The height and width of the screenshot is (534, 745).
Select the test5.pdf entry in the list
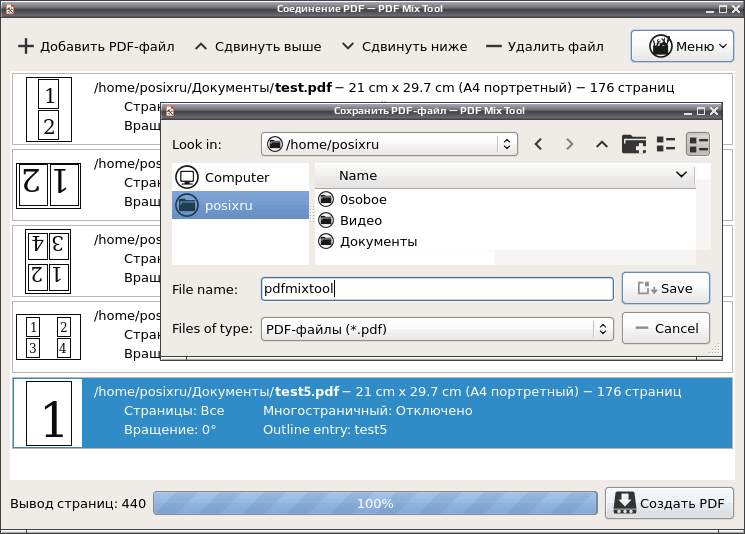point(372,413)
